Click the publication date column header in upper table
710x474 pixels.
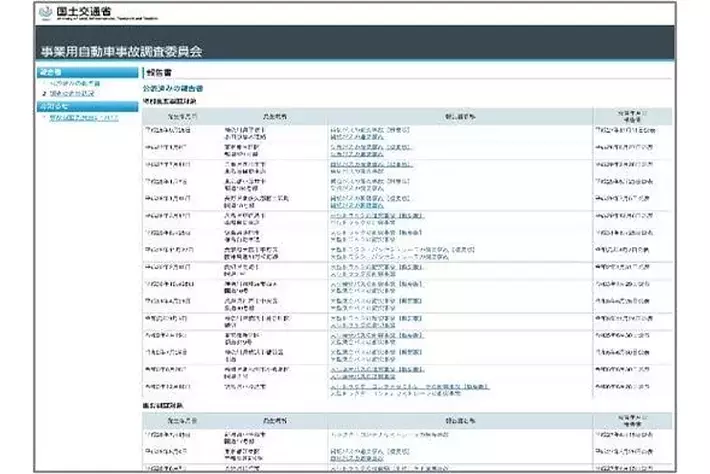634,115
